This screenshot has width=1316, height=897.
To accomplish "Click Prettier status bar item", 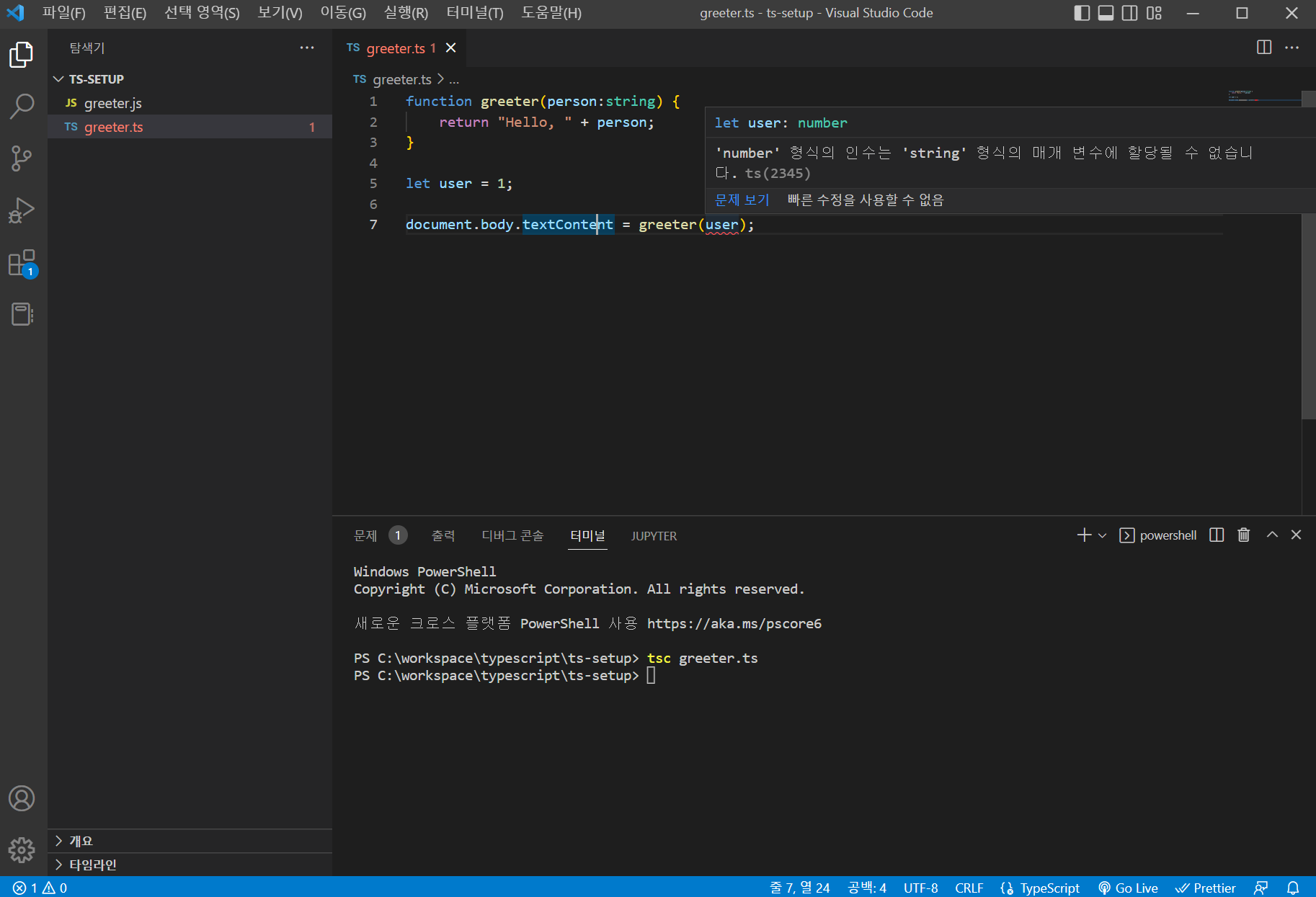I will [1206, 888].
